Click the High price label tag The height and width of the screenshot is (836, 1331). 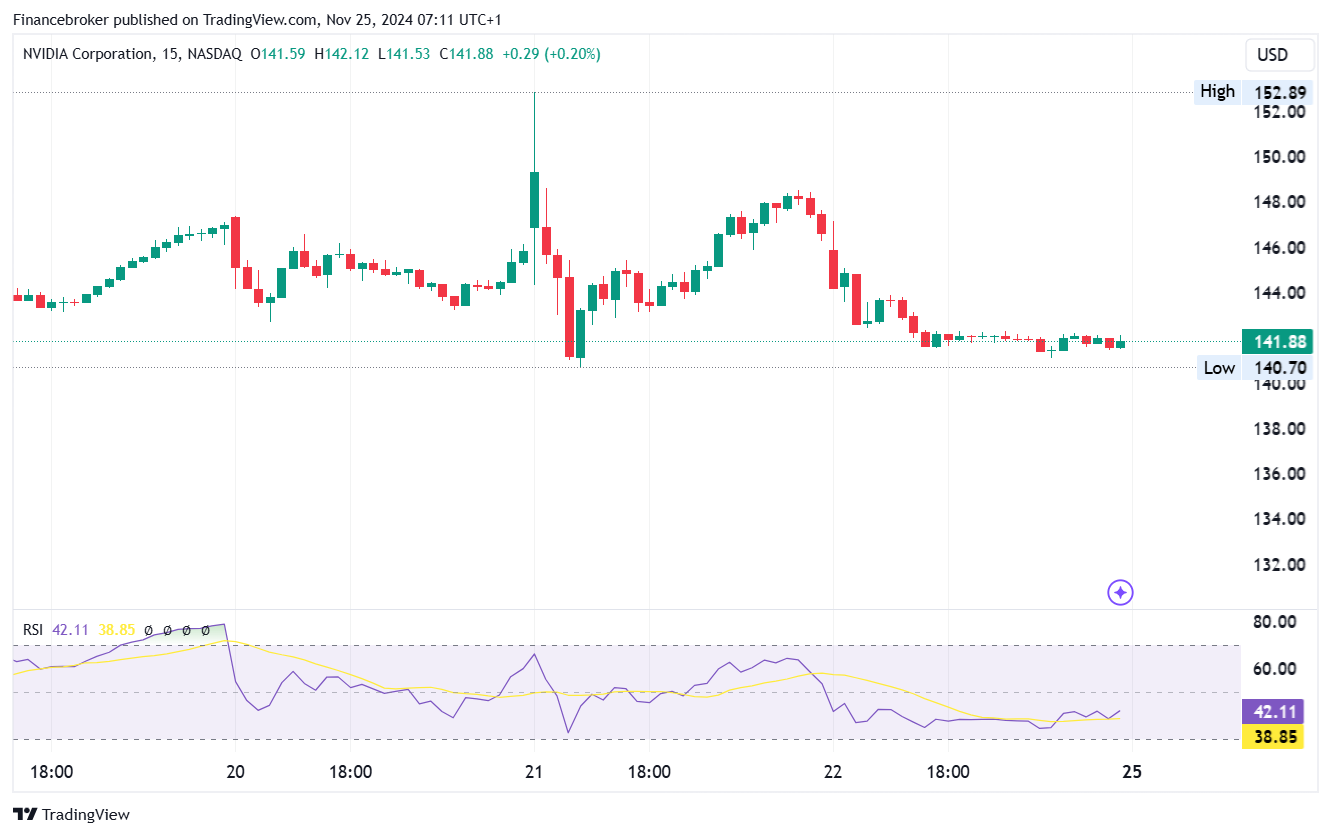pyautogui.click(x=1217, y=91)
